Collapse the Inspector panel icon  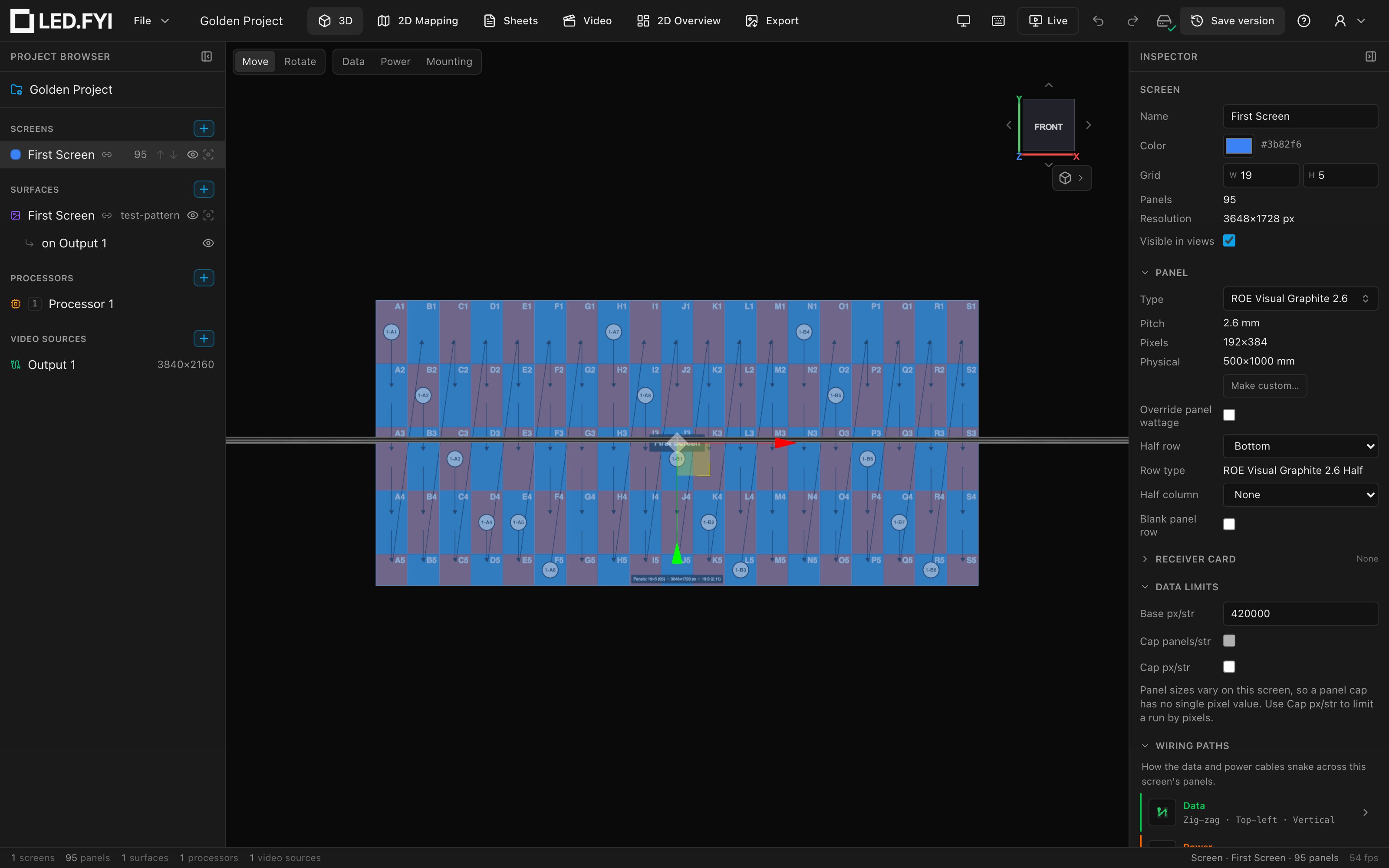1371,56
